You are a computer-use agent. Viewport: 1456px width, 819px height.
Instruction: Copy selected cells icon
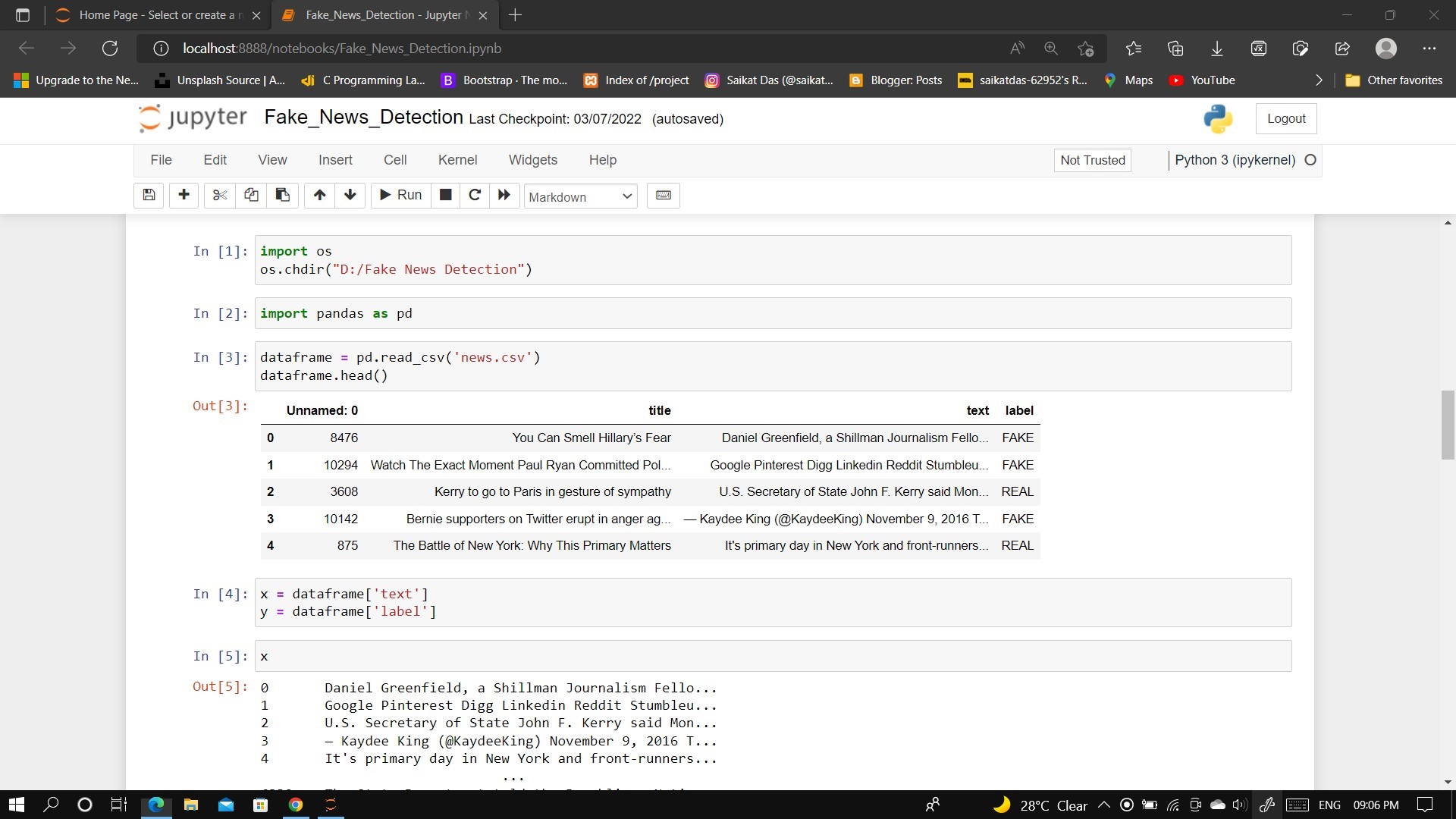(251, 196)
